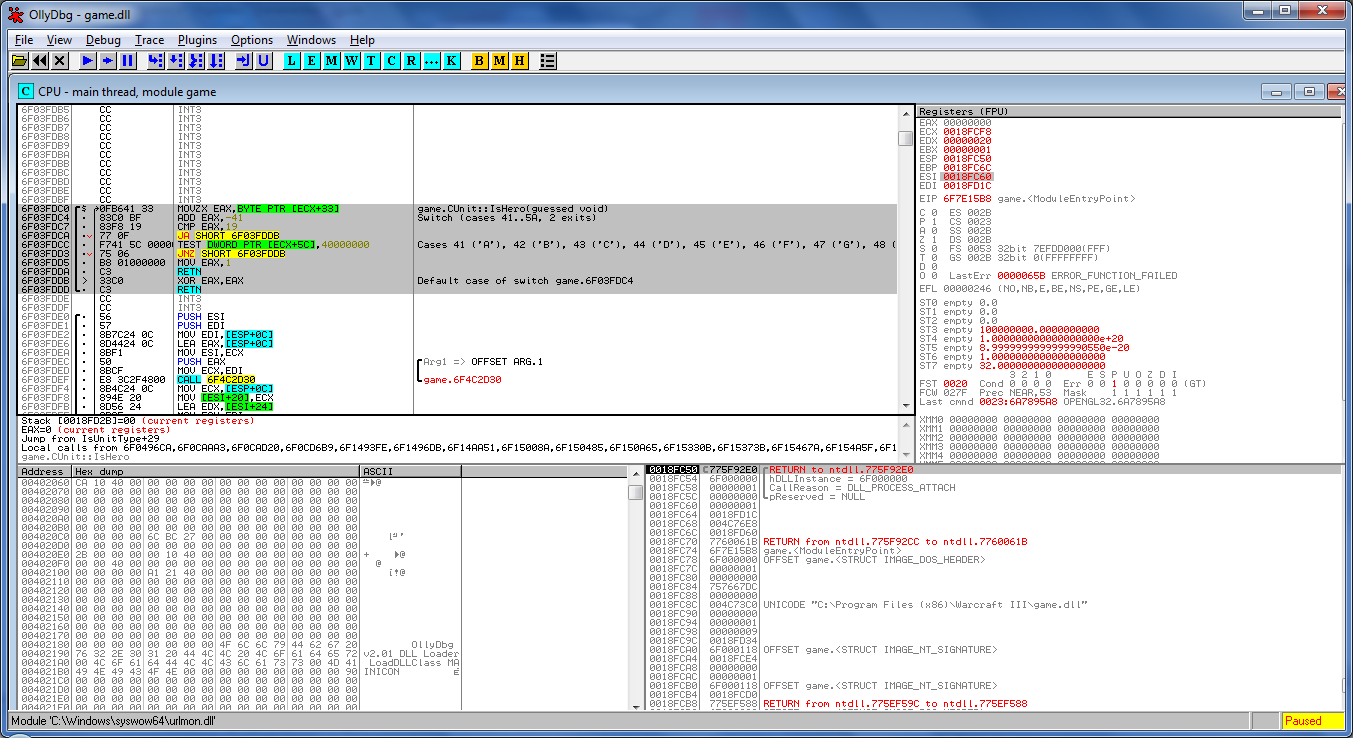1353x738 pixels.
Task: Open a file with the folder icon
Action: click(x=19, y=61)
